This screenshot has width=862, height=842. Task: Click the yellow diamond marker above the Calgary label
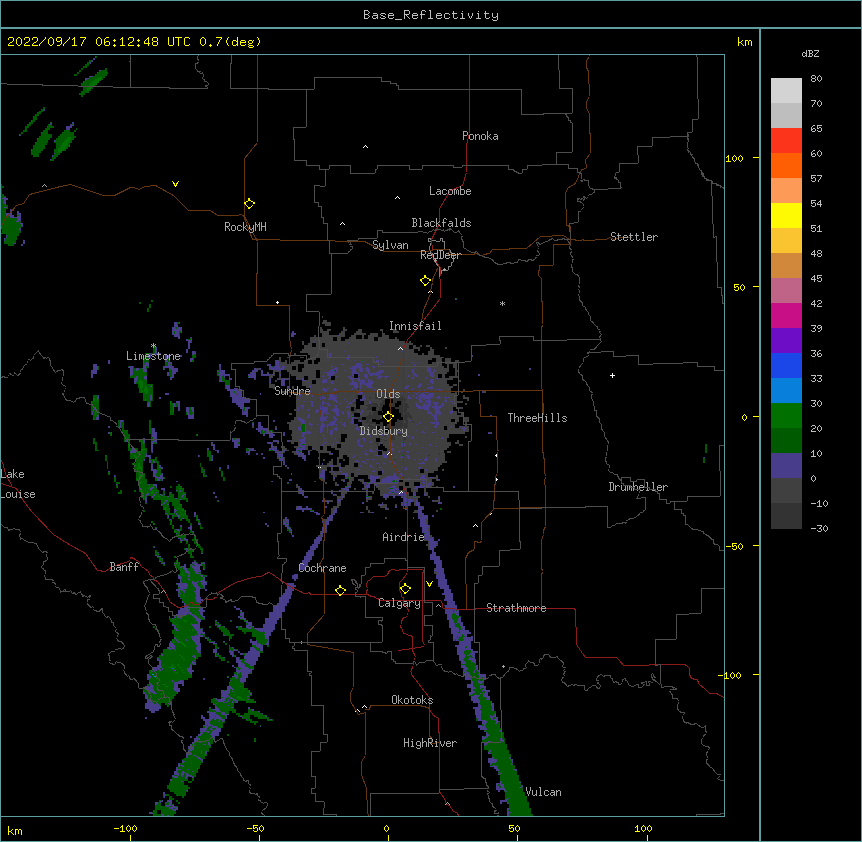(405, 589)
